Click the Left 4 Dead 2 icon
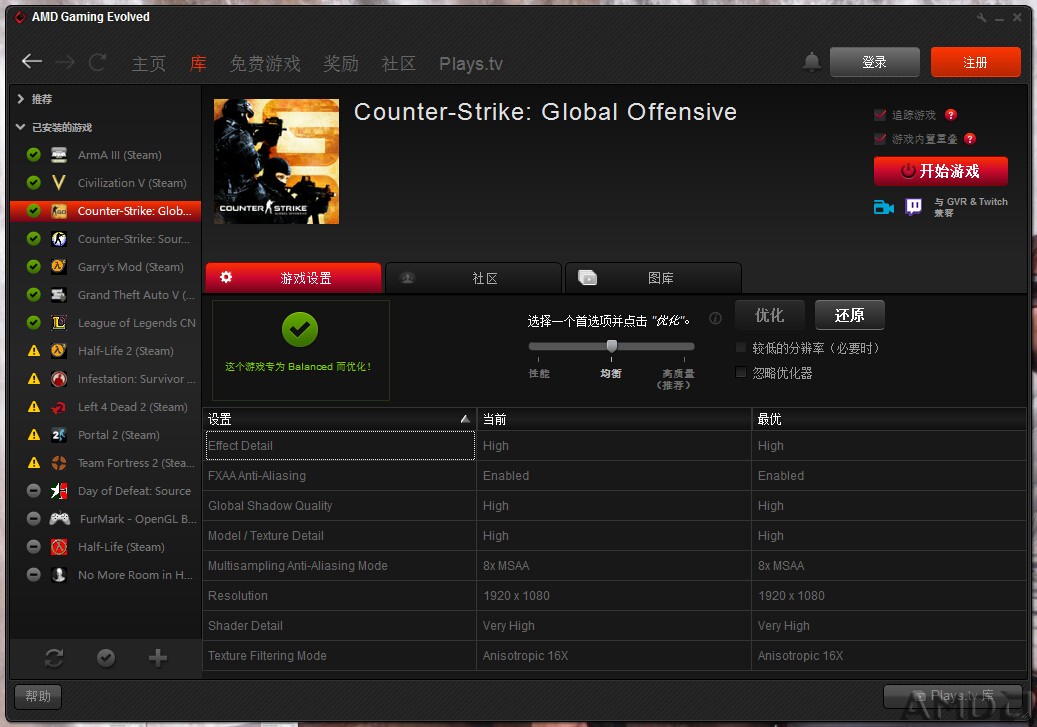The image size is (1037, 727). coord(59,407)
